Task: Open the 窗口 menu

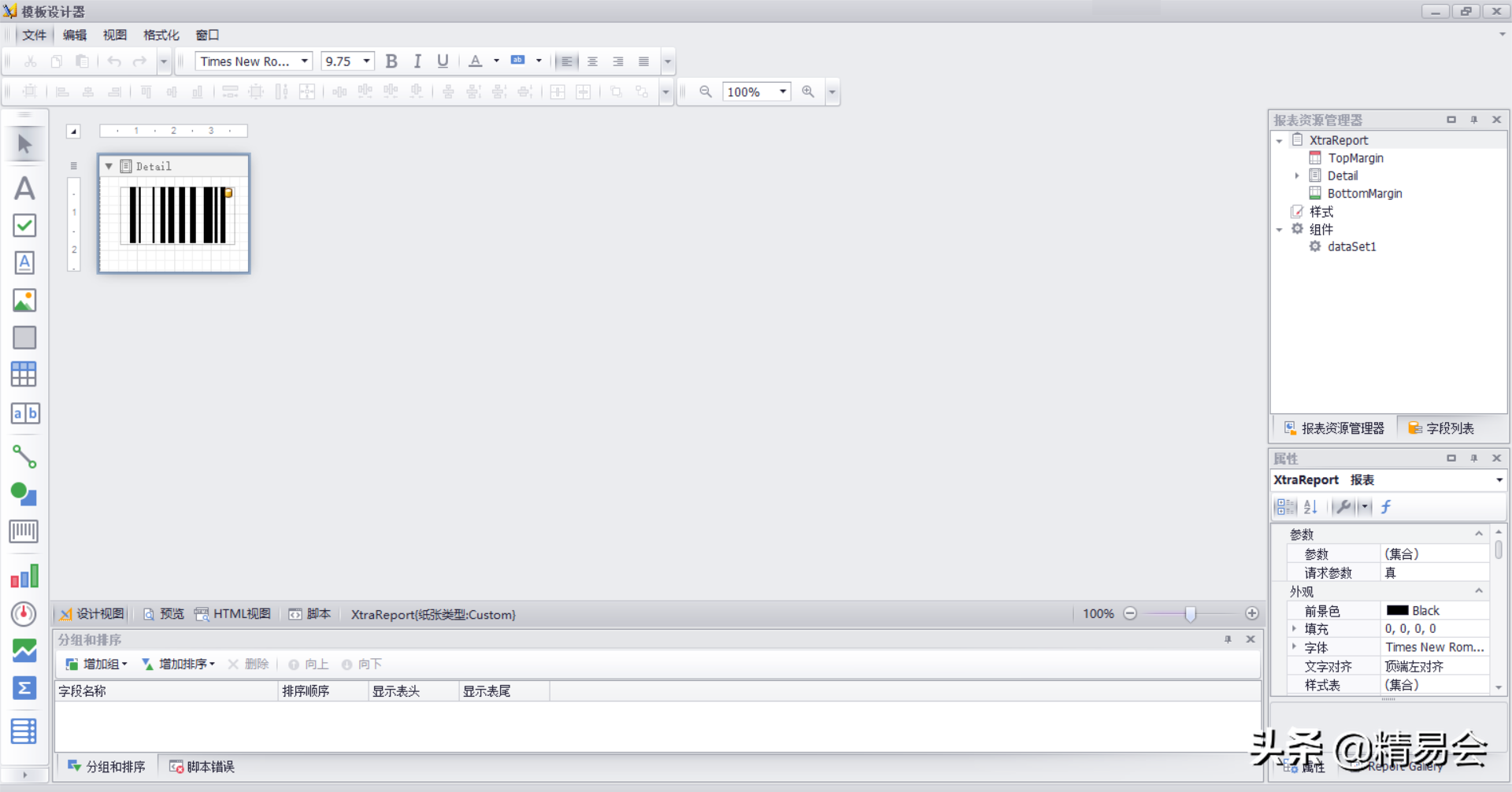Action: click(207, 35)
